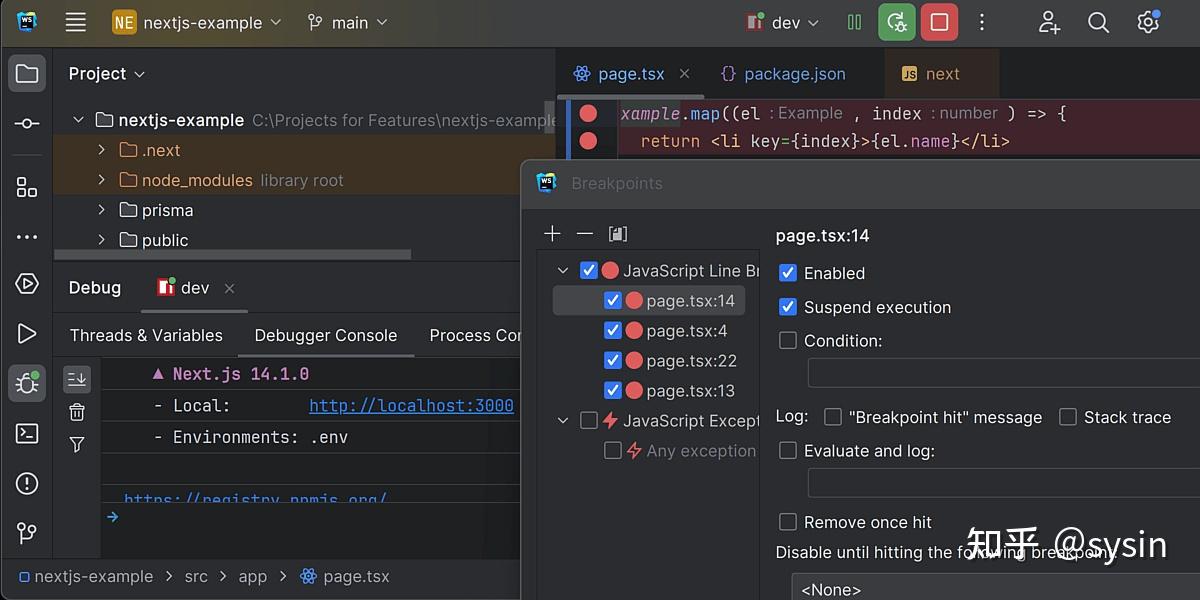Stop the dev process
The width and height of the screenshot is (1200, 600).
(939, 22)
